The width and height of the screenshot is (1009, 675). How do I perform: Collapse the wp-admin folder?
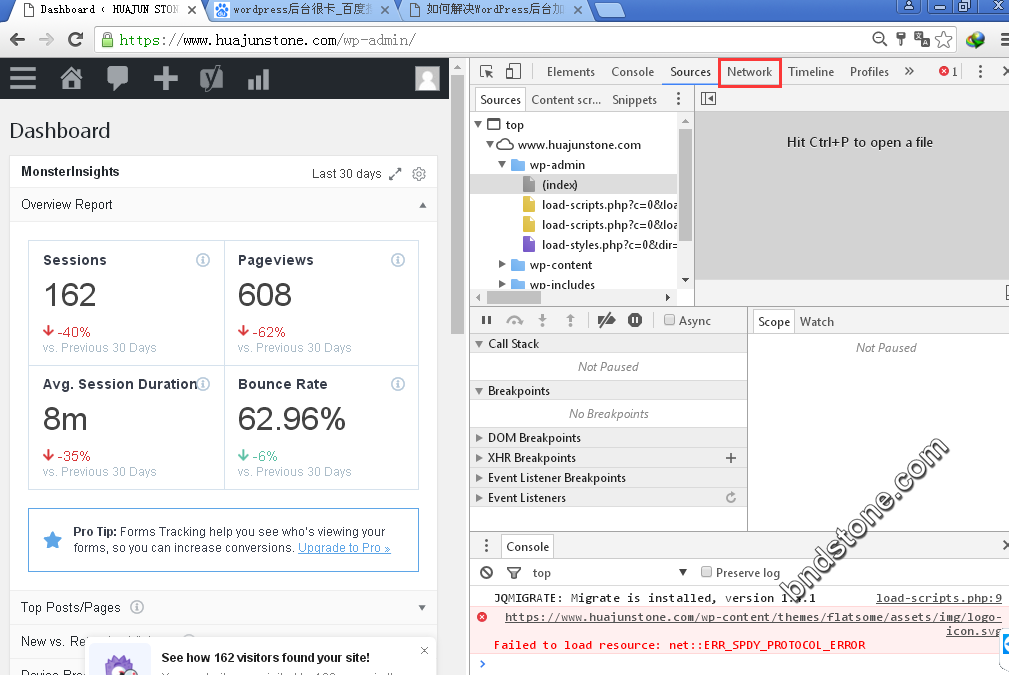502,165
